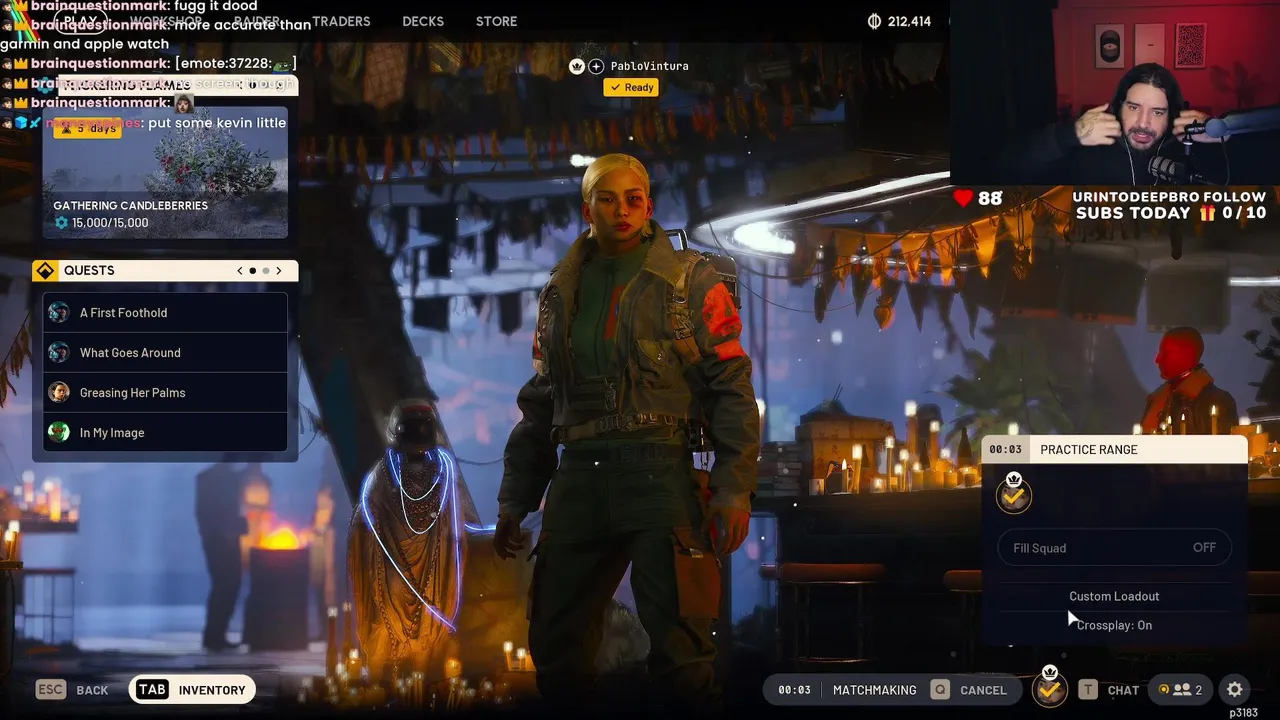Go to previous quests page arrow
Screen dimensions: 1280x720
click(x=240, y=271)
